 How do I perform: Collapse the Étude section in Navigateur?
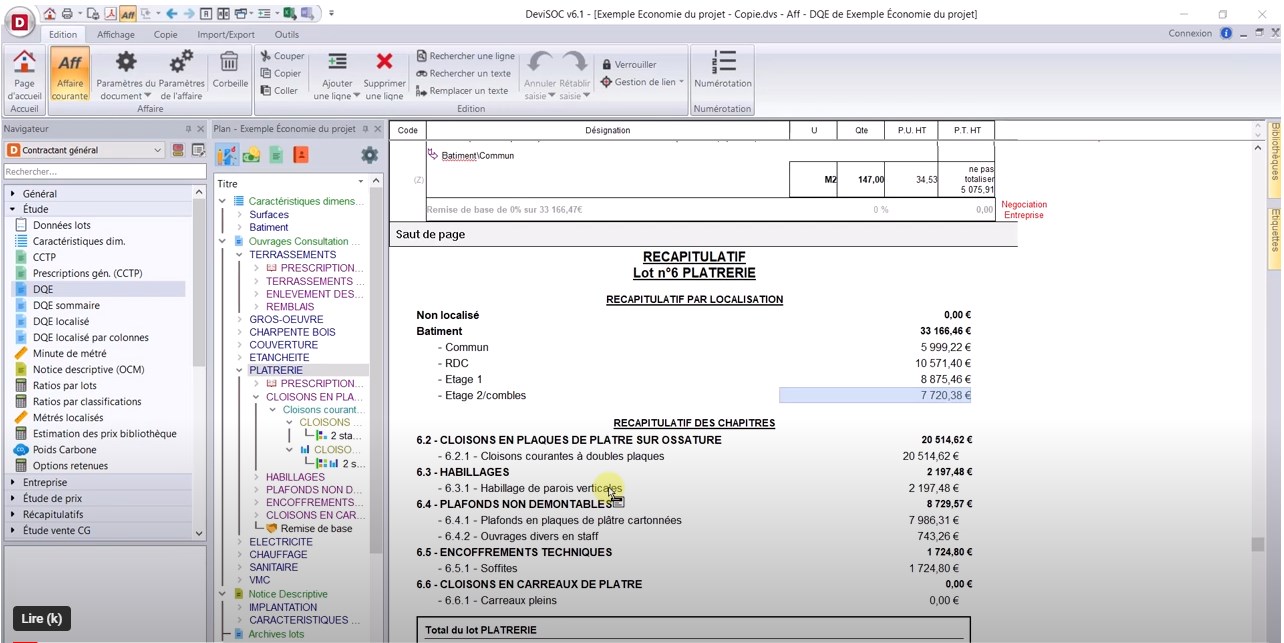[13, 210]
